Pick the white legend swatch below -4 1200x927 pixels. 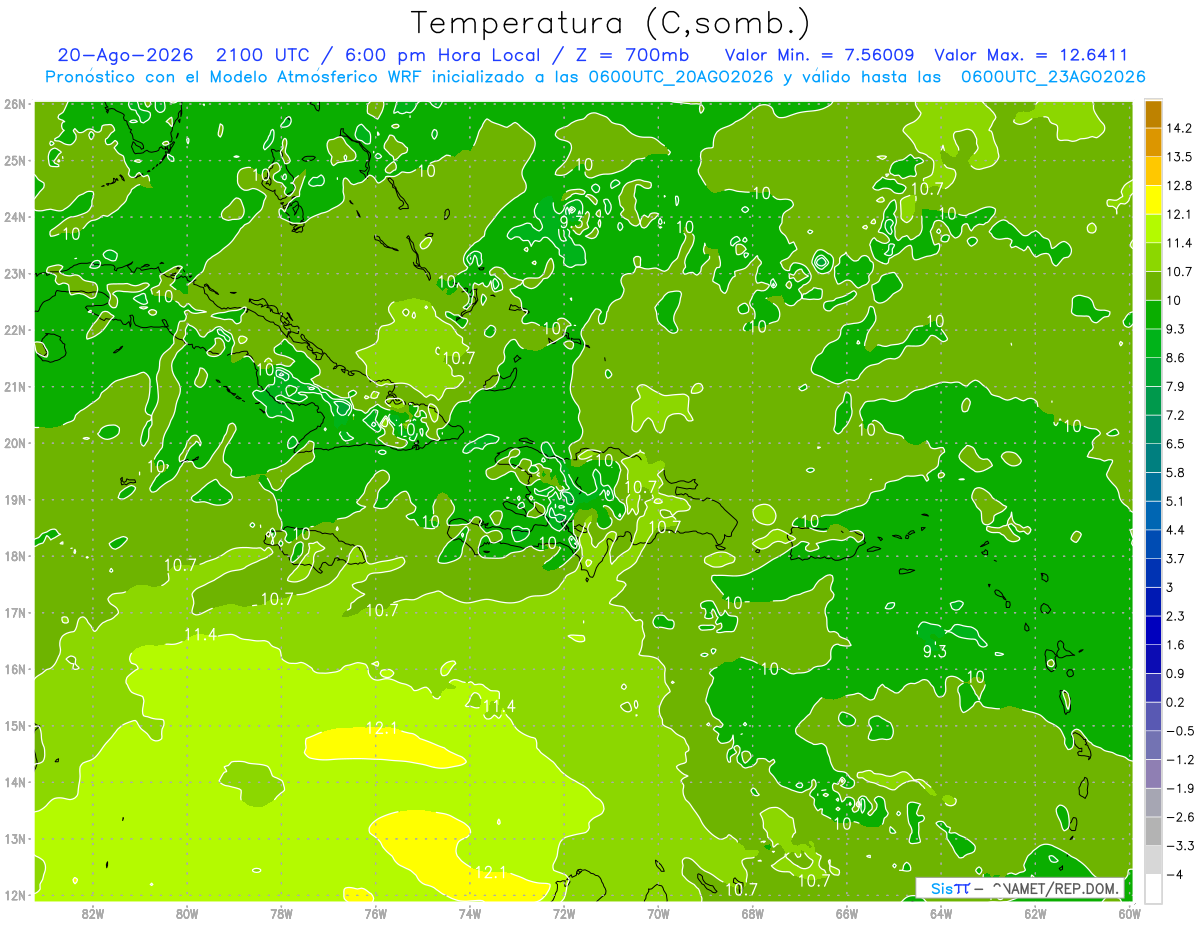tap(1152, 888)
